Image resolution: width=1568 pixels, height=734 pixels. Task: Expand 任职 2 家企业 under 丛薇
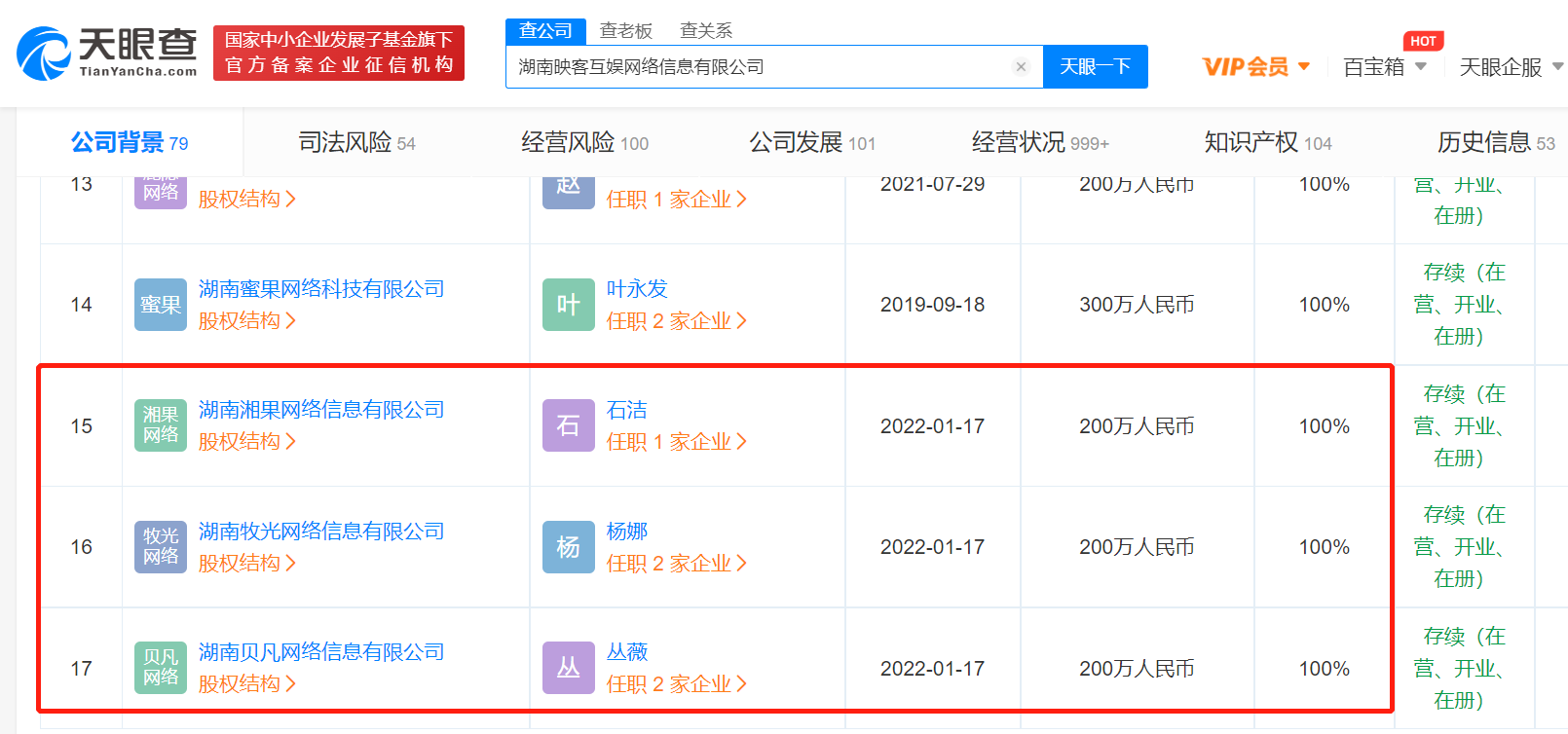[x=677, y=684]
